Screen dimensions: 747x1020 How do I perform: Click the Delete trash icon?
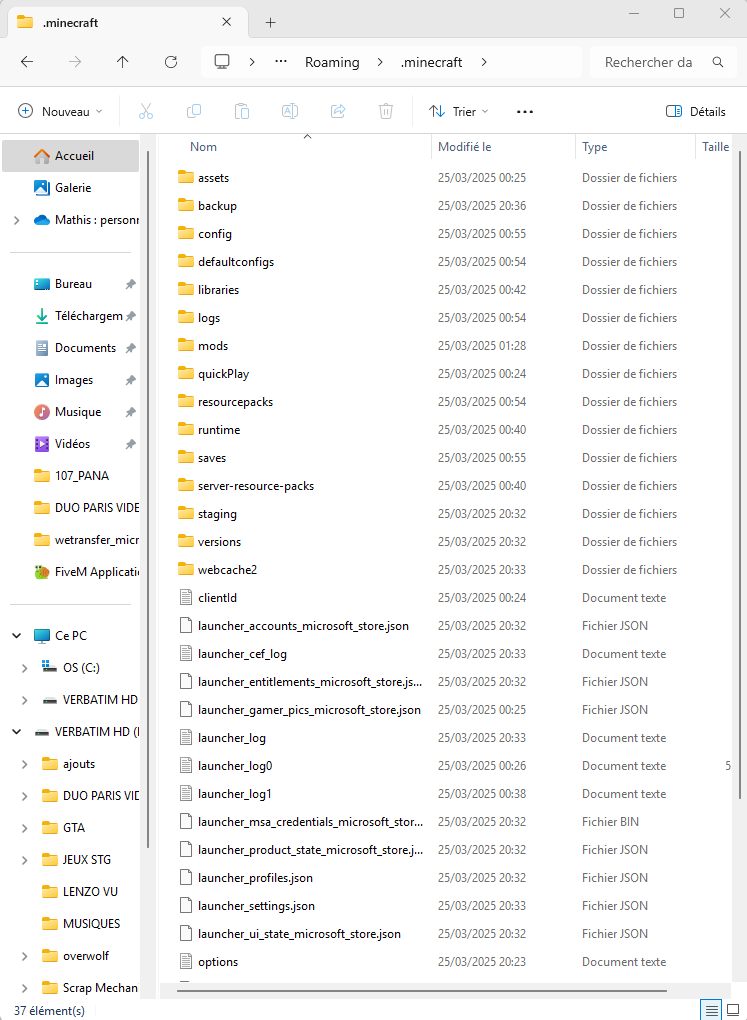[386, 111]
